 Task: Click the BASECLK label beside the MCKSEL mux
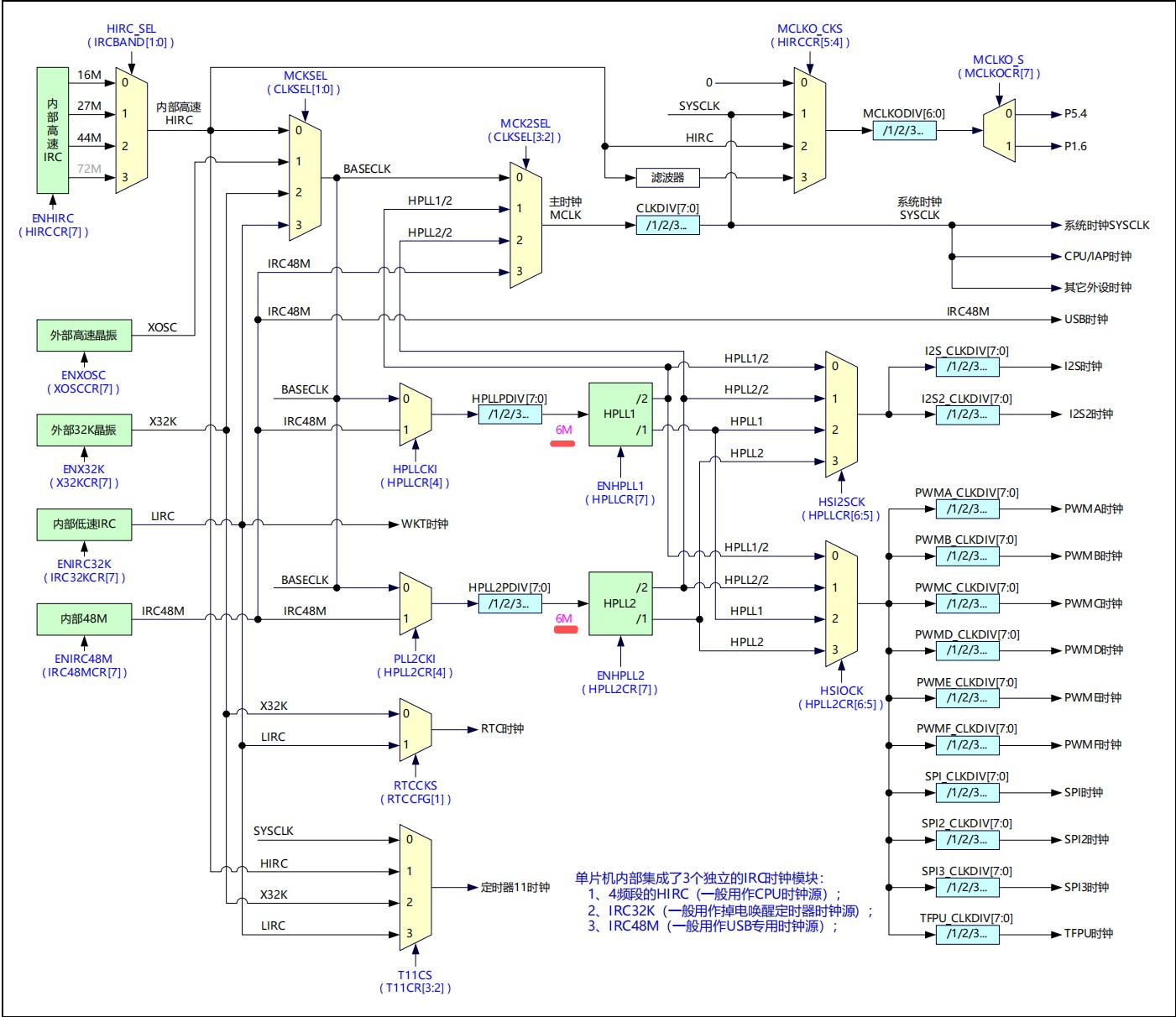coord(367,169)
